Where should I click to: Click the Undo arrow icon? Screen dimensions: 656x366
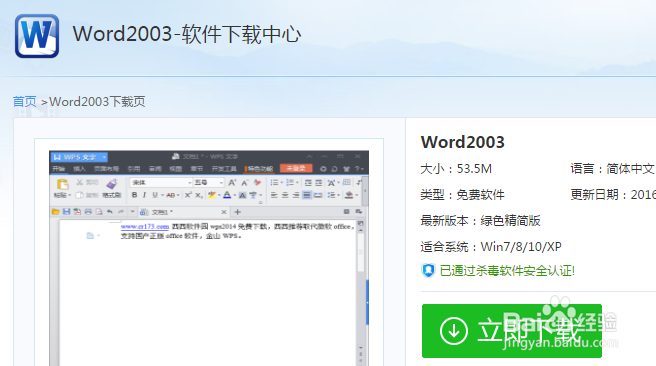[110, 212]
